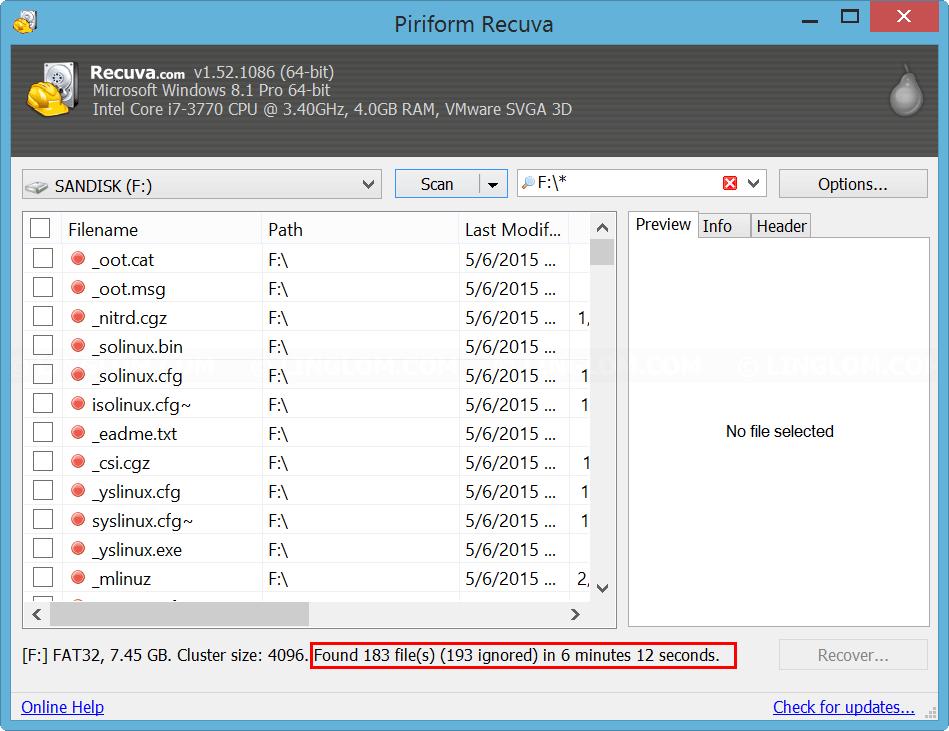Check the box for _eadme.txt
The width and height of the screenshot is (949, 731).
[x=43, y=432]
